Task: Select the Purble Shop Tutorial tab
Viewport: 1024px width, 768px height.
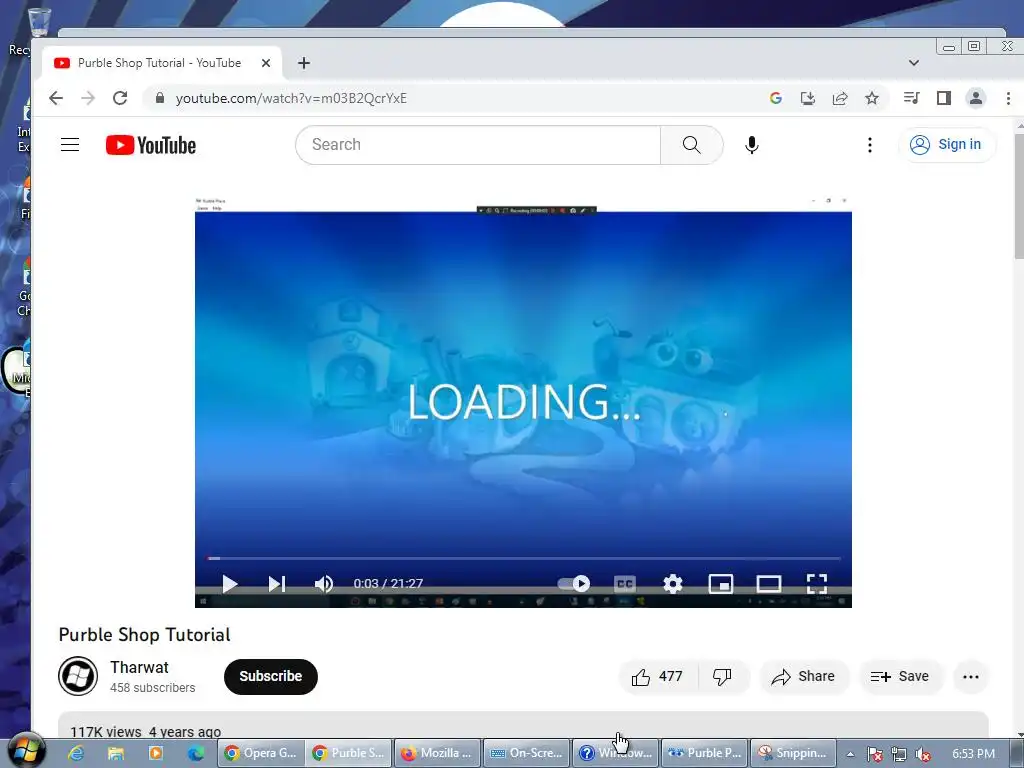Action: point(159,63)
